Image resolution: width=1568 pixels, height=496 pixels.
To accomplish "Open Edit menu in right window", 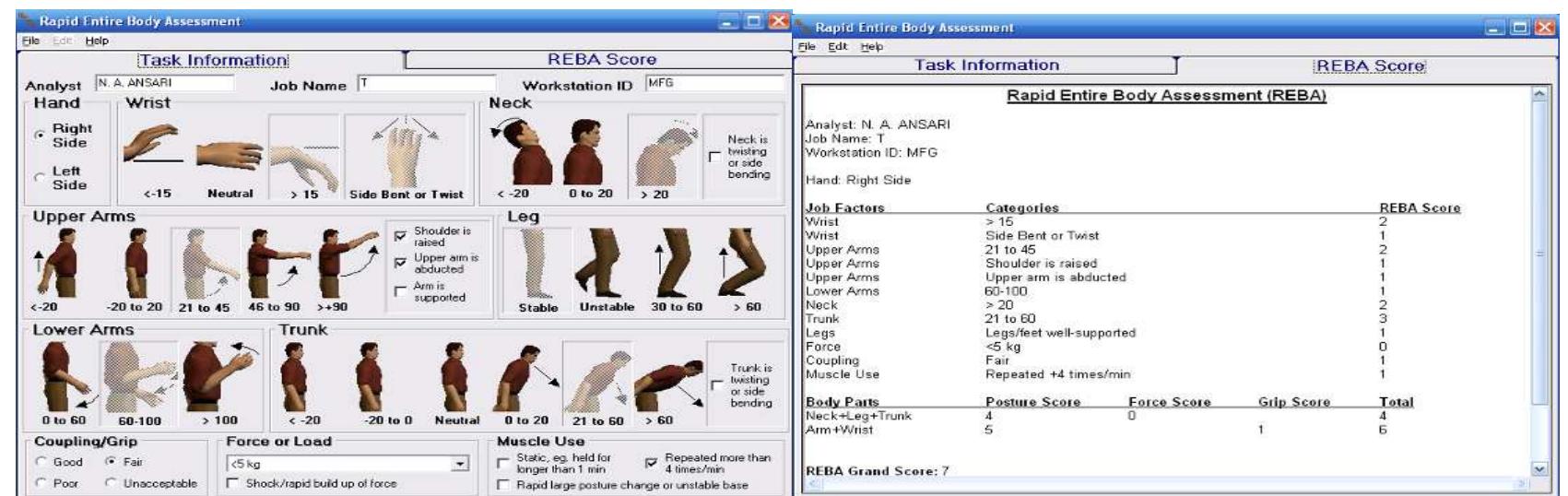I will 838,47.
